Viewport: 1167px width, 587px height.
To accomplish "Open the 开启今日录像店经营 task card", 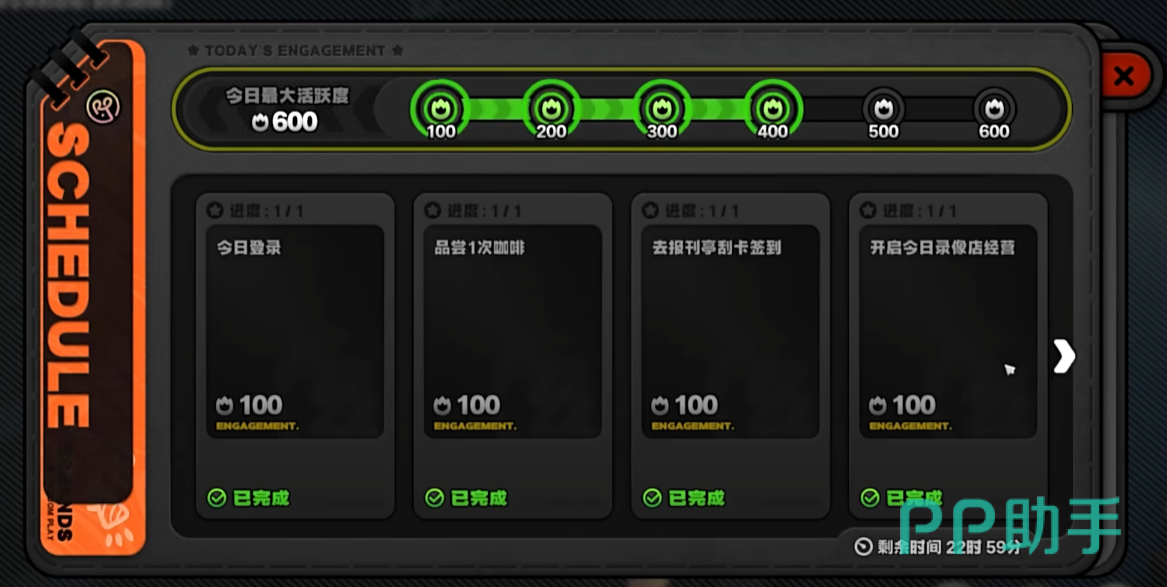I will pos(948,356).
